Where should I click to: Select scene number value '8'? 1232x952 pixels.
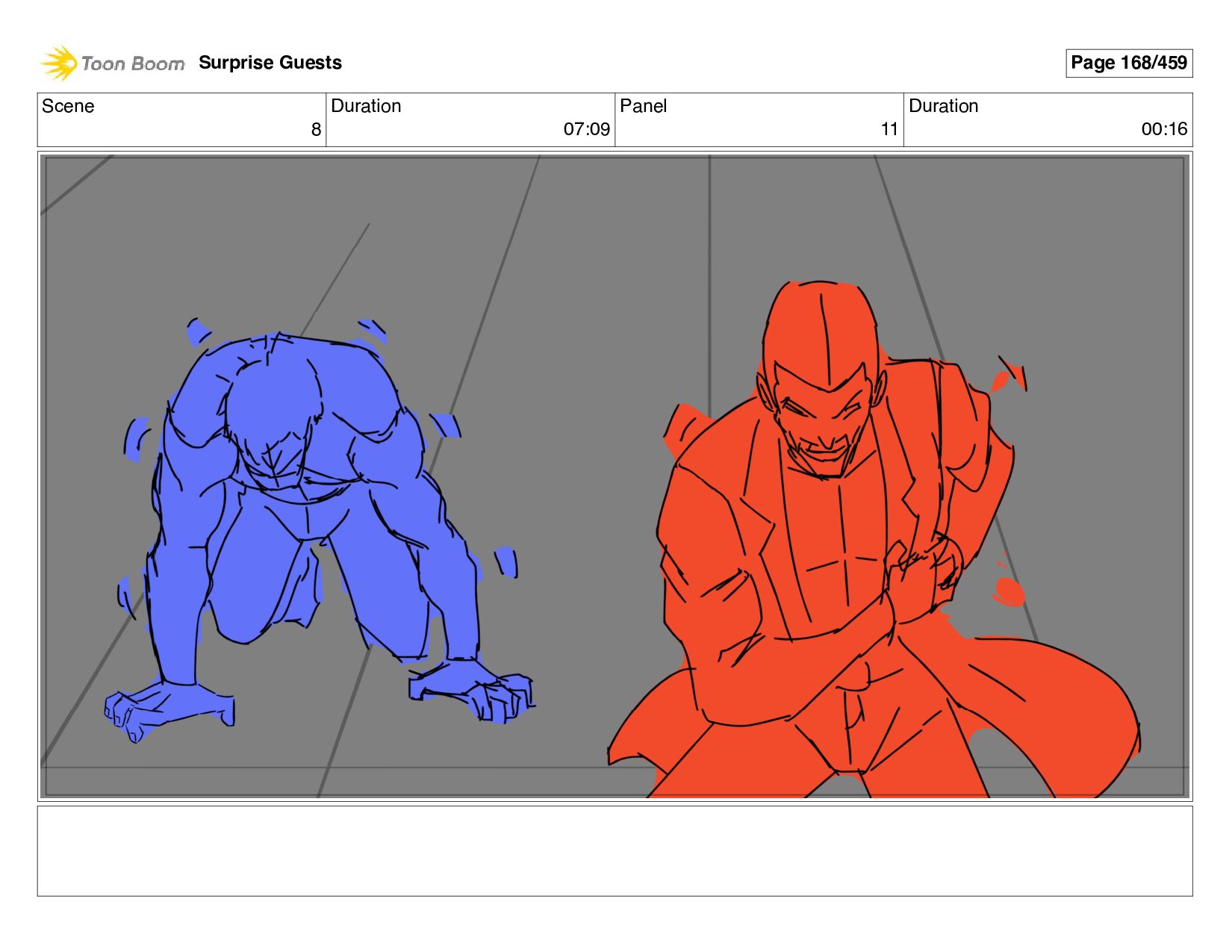[316, 130]
